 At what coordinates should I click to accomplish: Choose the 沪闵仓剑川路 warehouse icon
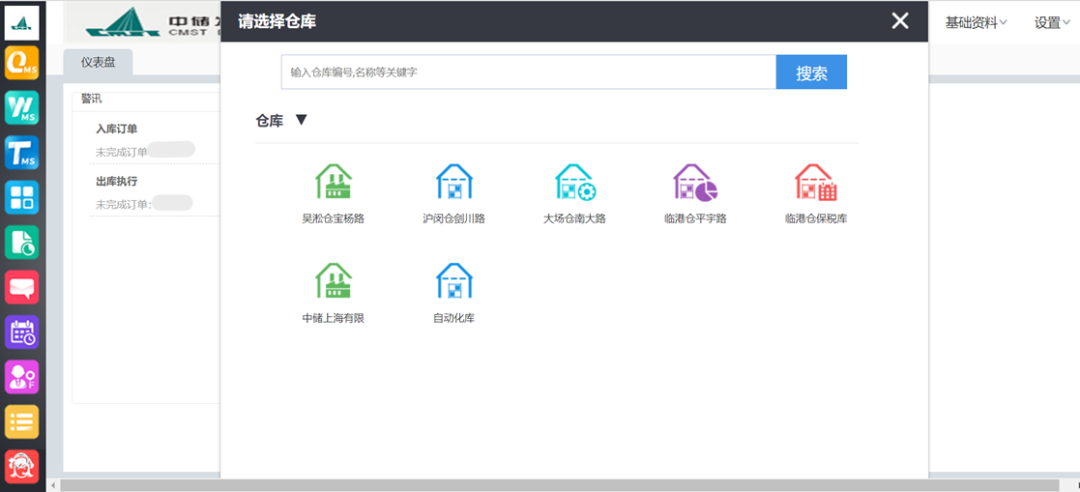click(454, 184)
